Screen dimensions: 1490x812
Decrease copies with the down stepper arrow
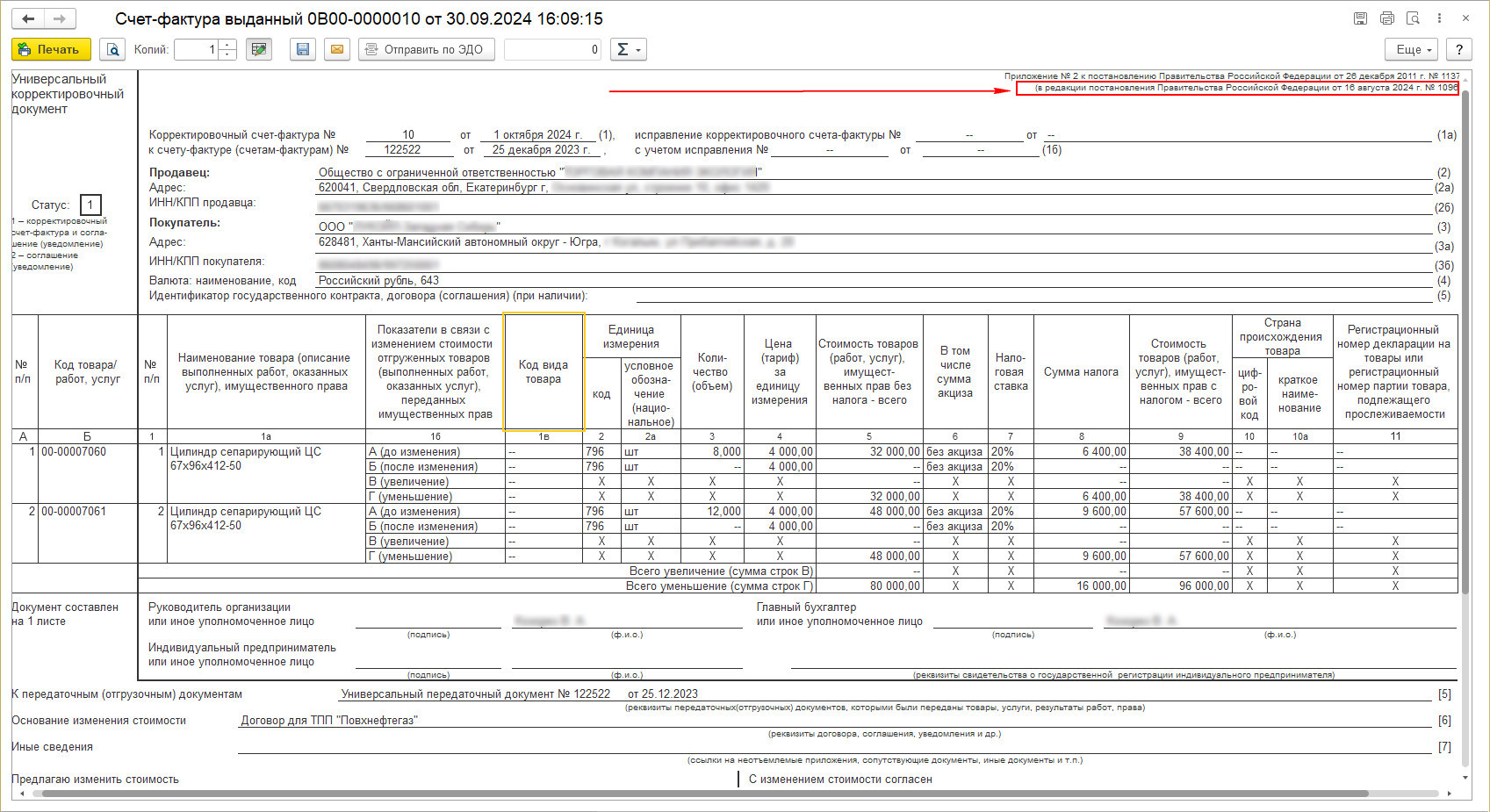coord(227,55)
